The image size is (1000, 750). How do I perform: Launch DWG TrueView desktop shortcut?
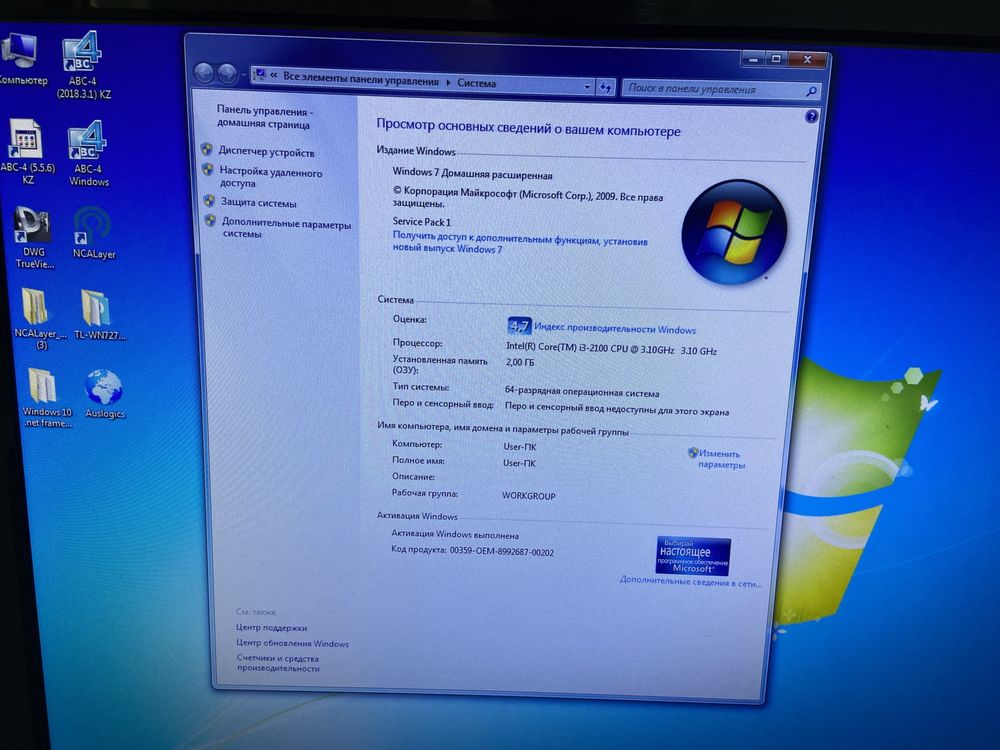(x=33, y=237)
